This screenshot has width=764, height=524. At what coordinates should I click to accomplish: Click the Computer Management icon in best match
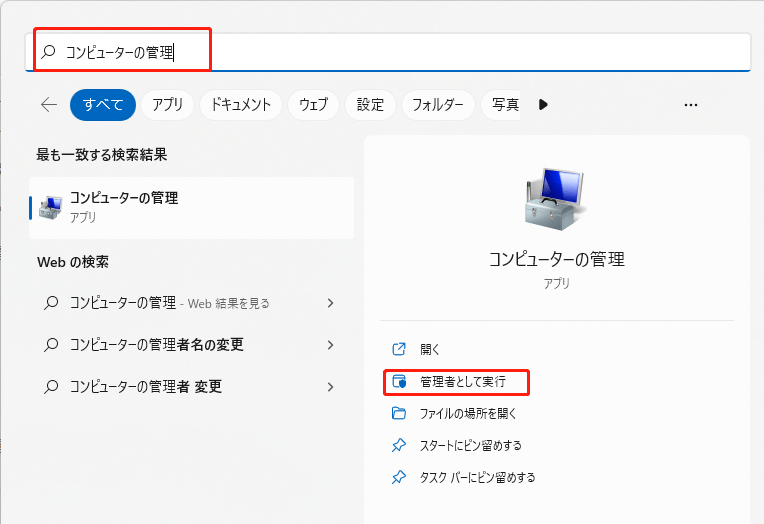coord(51,207)
